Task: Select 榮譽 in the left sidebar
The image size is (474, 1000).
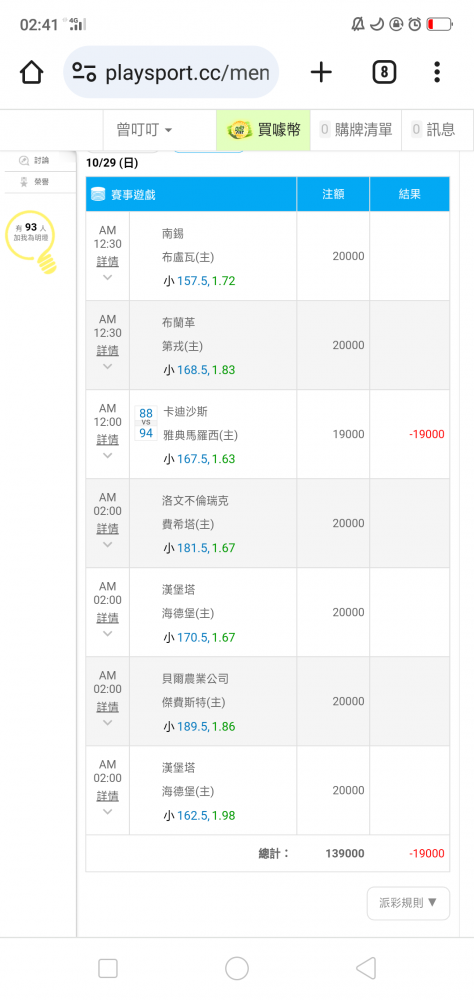Action: (35, 182)
